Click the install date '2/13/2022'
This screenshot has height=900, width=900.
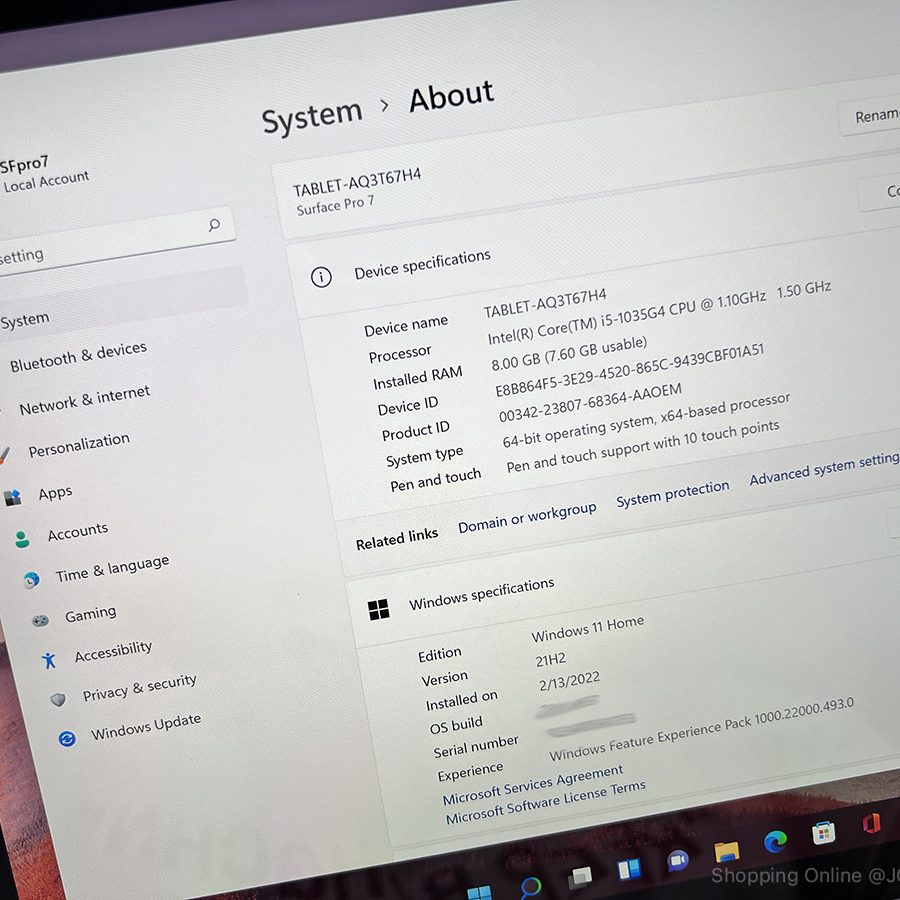click(x=569, y=681)
